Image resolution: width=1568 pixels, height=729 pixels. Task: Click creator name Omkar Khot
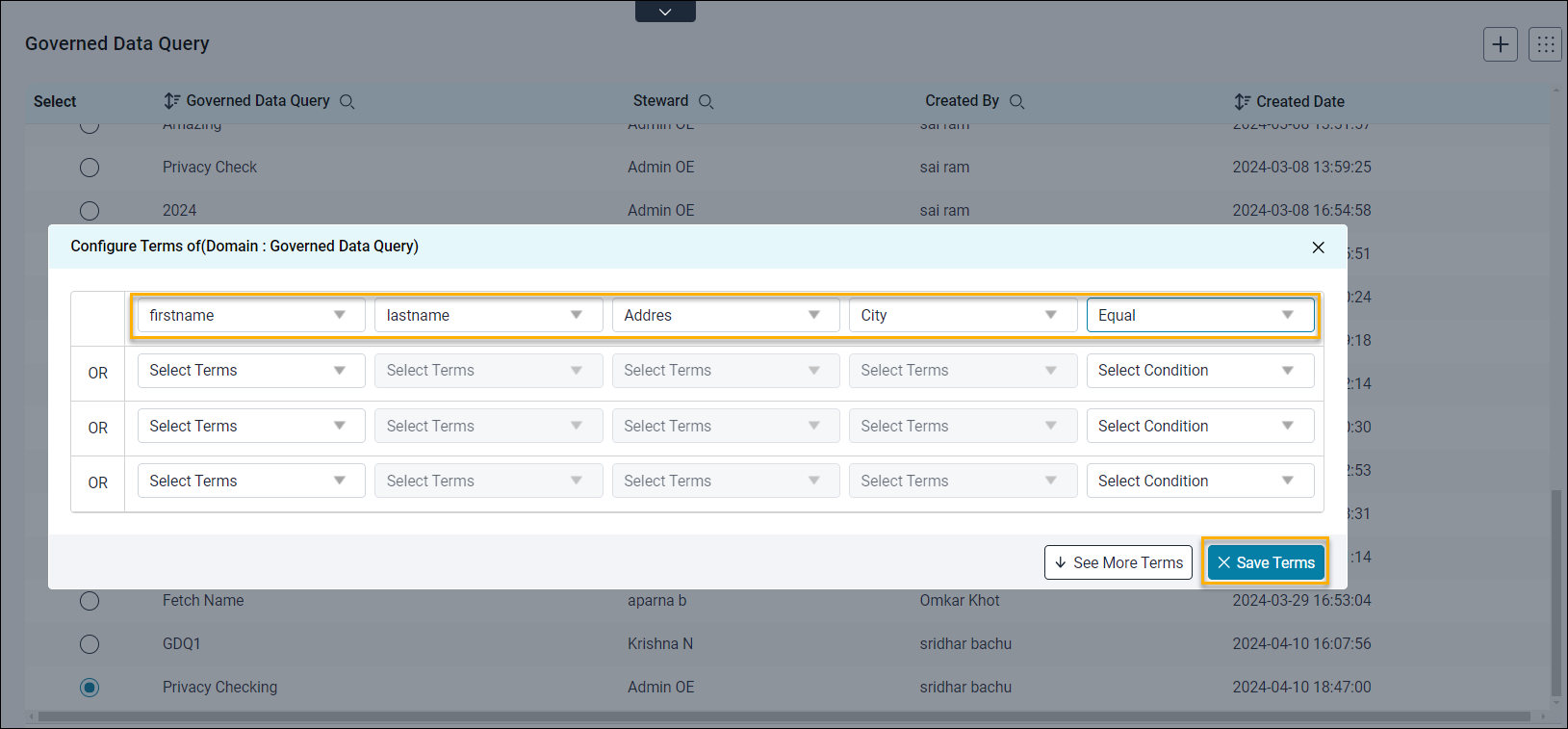pos(960,601)
